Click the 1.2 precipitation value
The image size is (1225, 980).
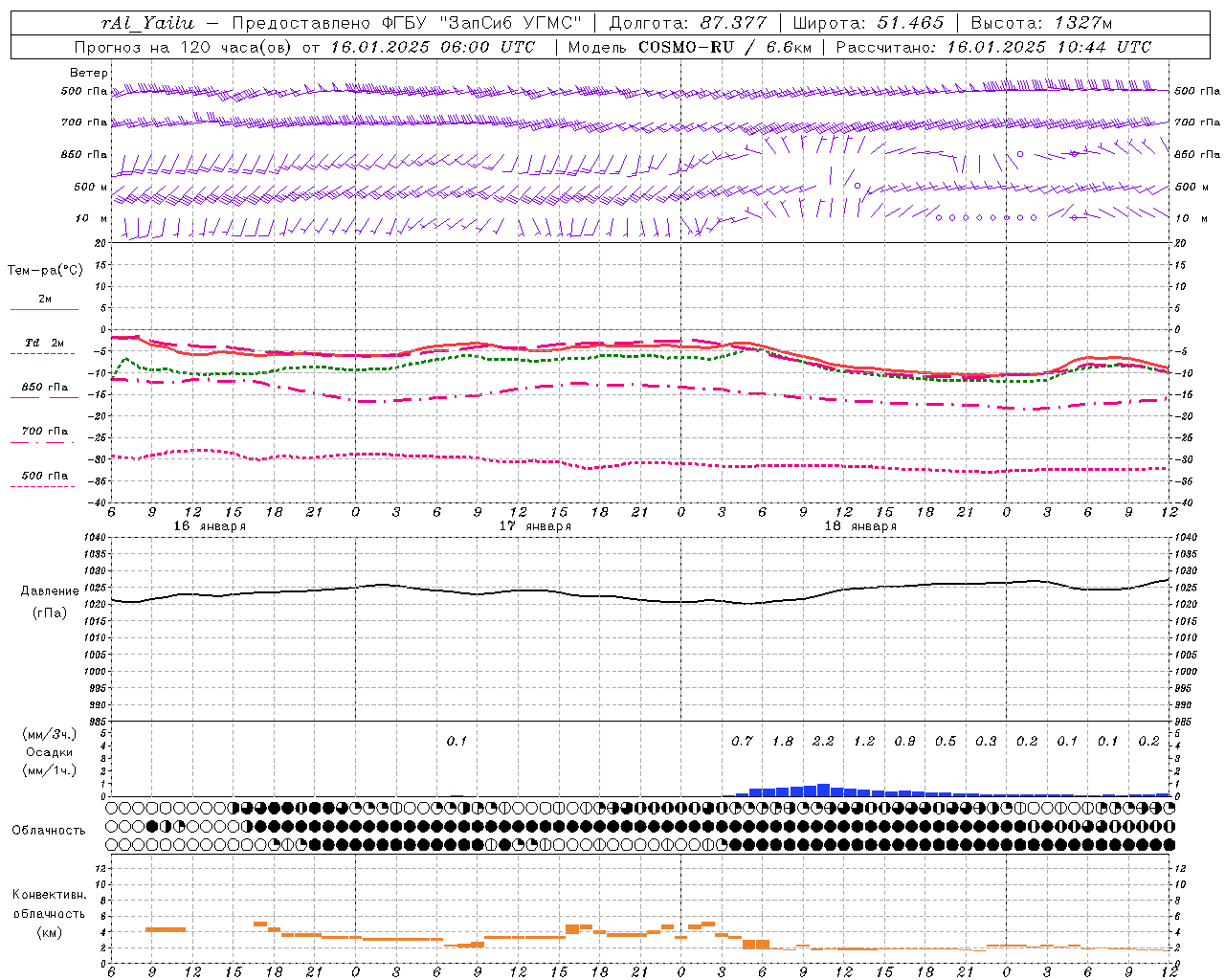[864, 742]
